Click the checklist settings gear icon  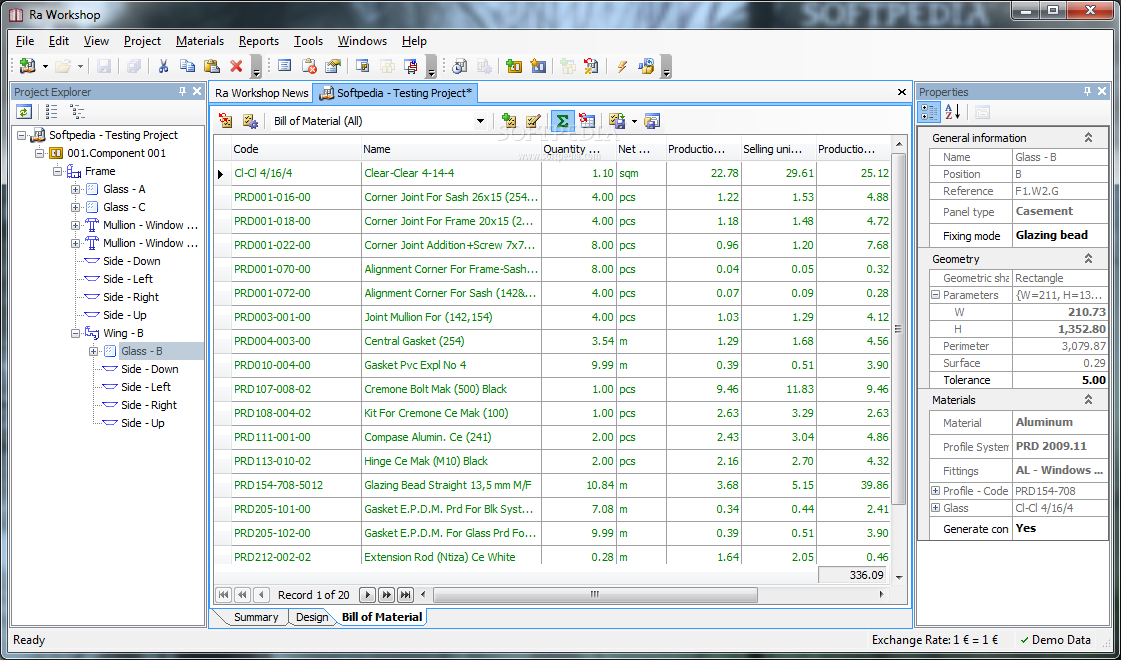coord(250,121)
